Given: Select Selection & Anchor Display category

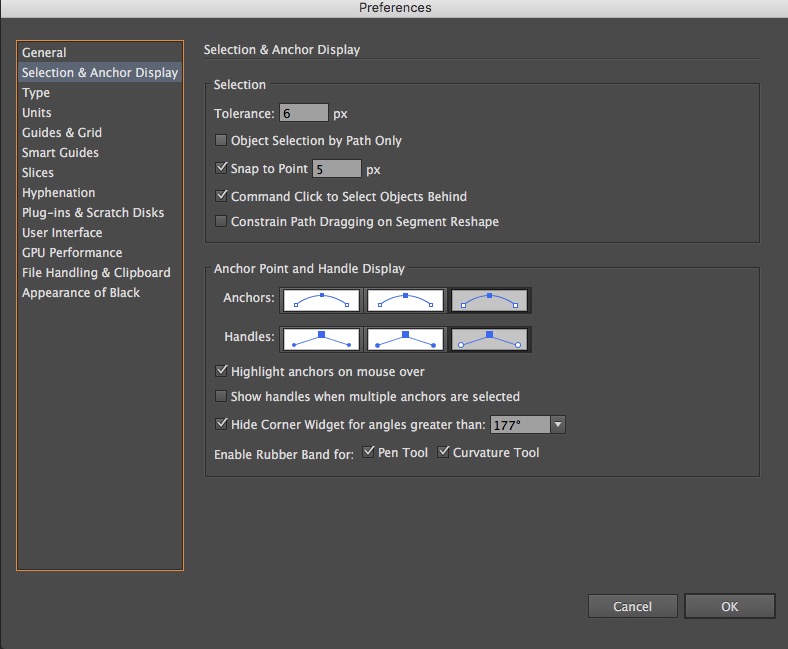Looking at the screenshot, I should [x=100, y=72].
